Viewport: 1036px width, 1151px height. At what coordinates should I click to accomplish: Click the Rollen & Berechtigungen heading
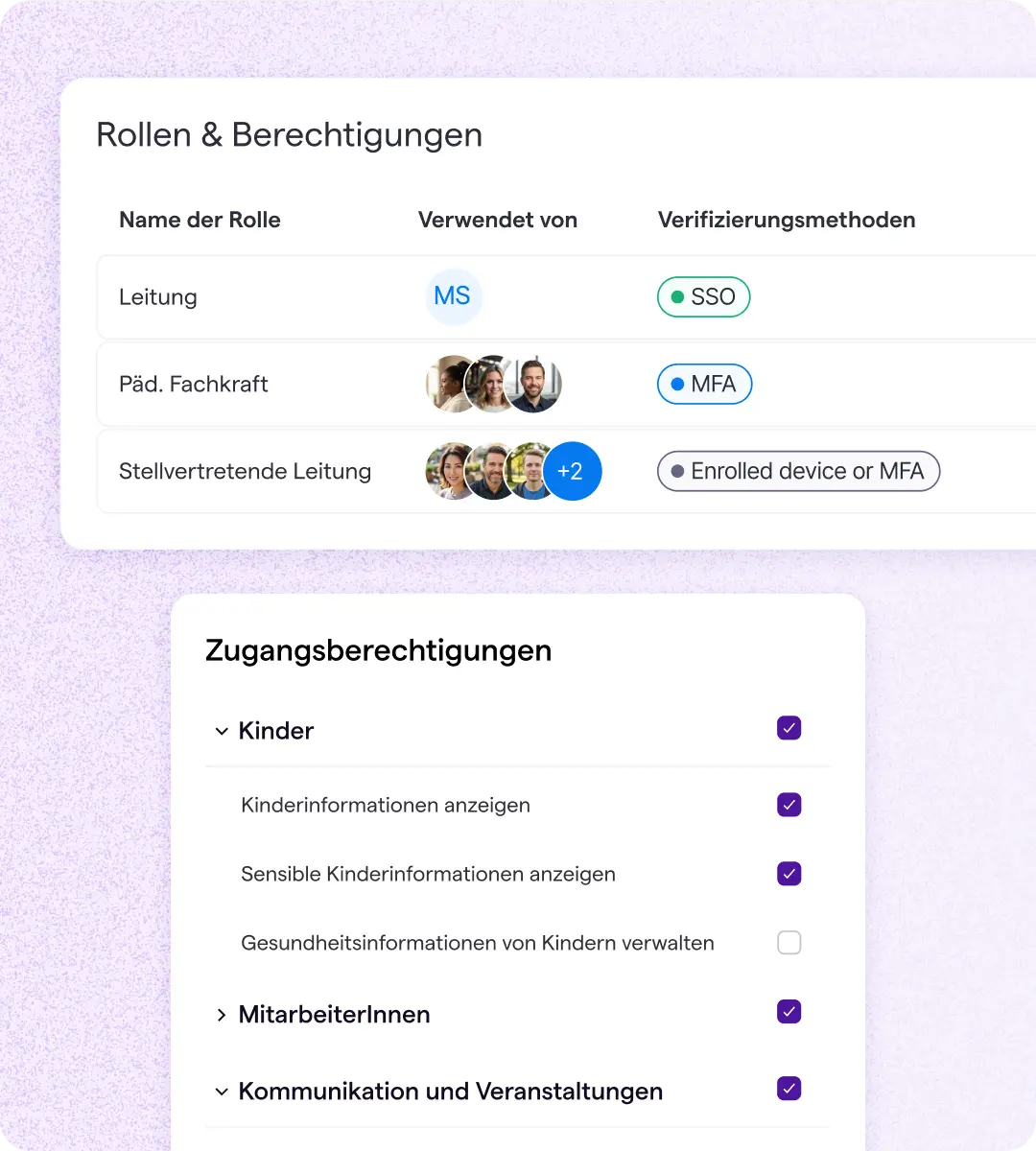tap(290, 135)
